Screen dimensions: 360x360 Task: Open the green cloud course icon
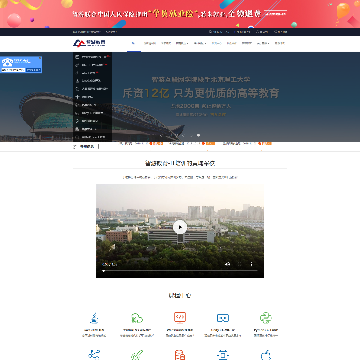point(137,318)
